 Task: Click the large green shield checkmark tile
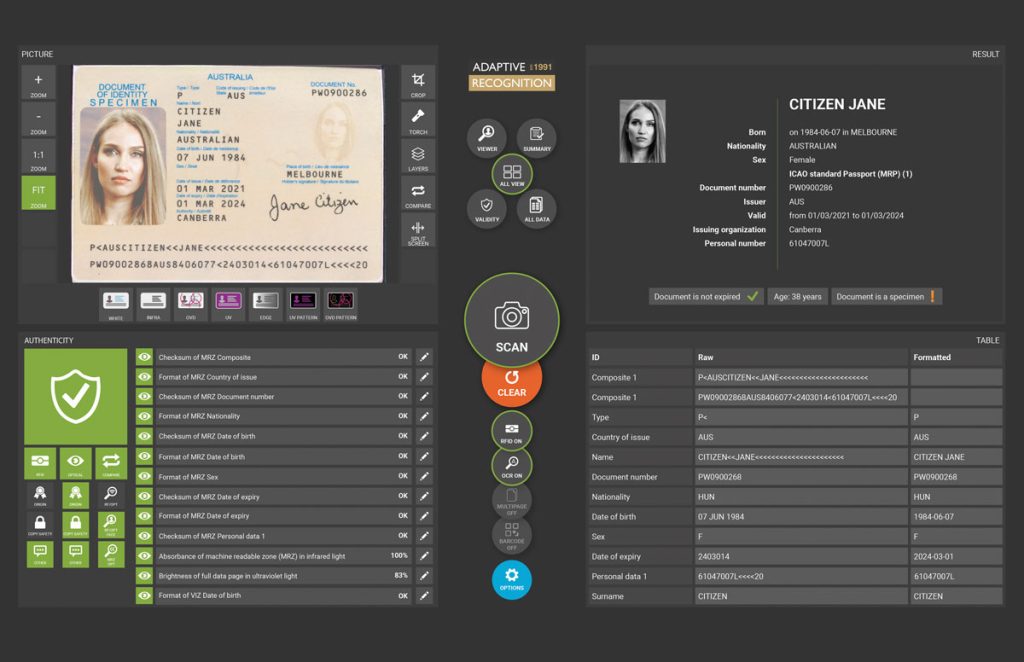pos(76,397)
